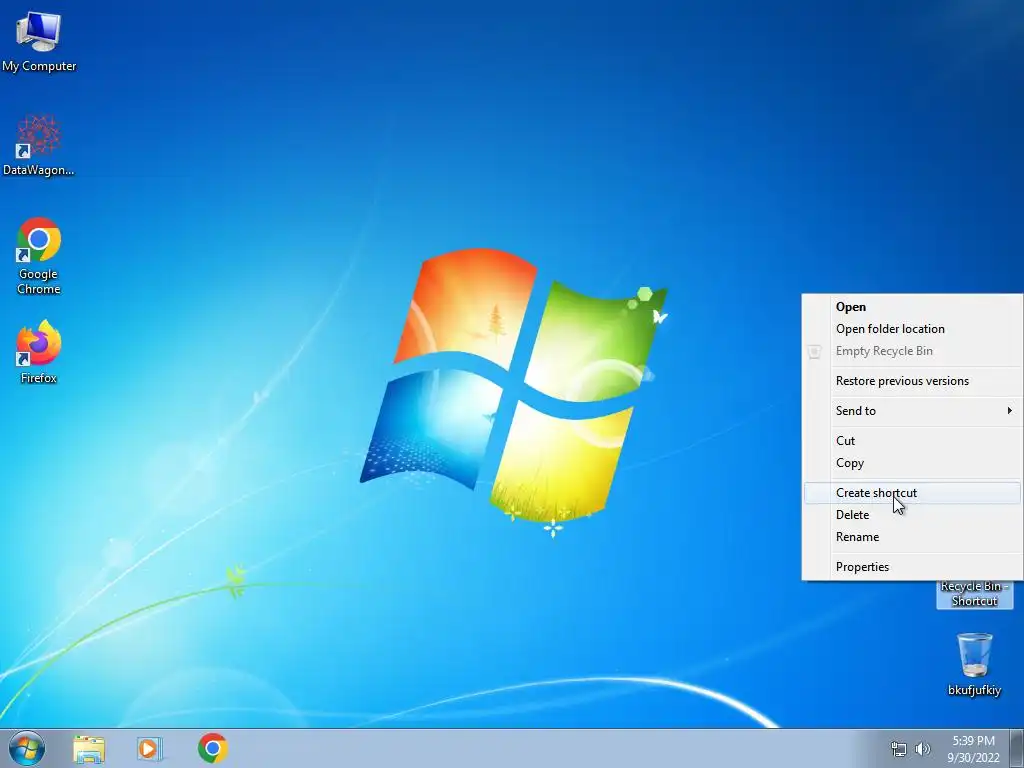Click the Show desktop strip at taskbar end
Screen dimensions: 1024x768
click(x=1017, y=748)
